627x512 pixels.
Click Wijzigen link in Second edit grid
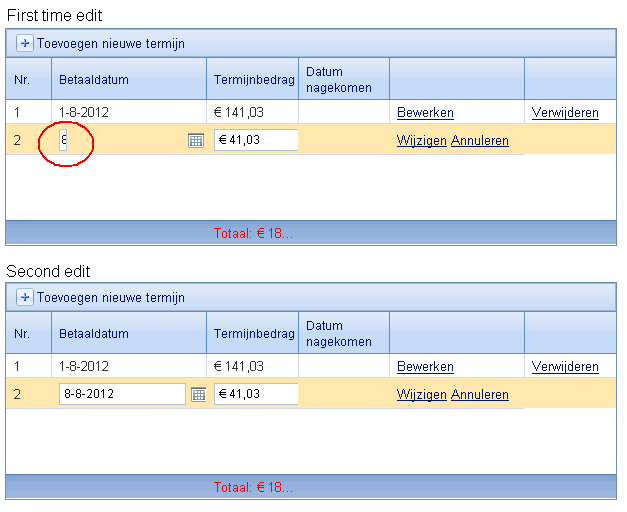click(x=421, y=395)
